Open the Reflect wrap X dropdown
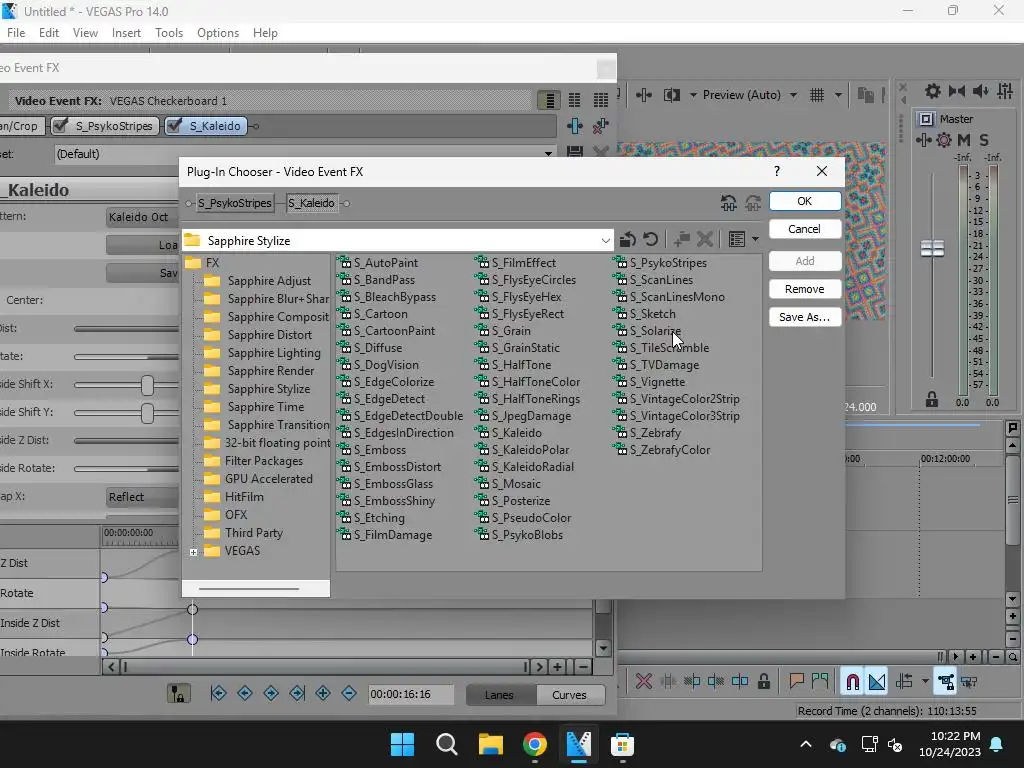The height and width of the screenshot is (768, 1024). coord(142,497)
